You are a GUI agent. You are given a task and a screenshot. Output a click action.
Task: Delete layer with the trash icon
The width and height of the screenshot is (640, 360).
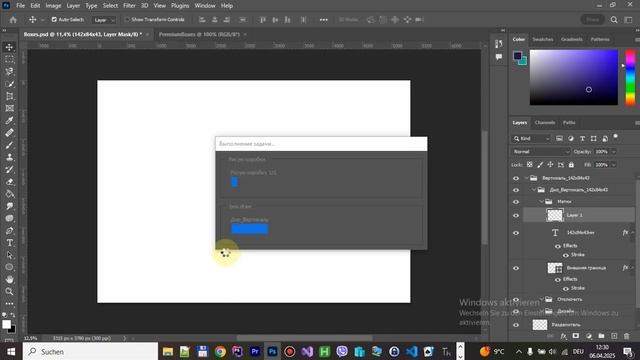[627, 336]
